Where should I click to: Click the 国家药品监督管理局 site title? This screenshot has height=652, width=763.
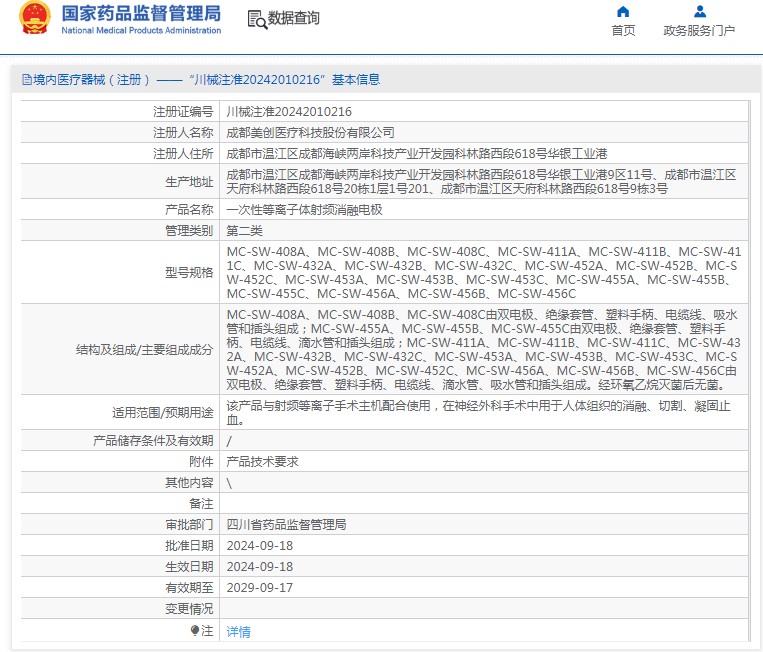141,13
